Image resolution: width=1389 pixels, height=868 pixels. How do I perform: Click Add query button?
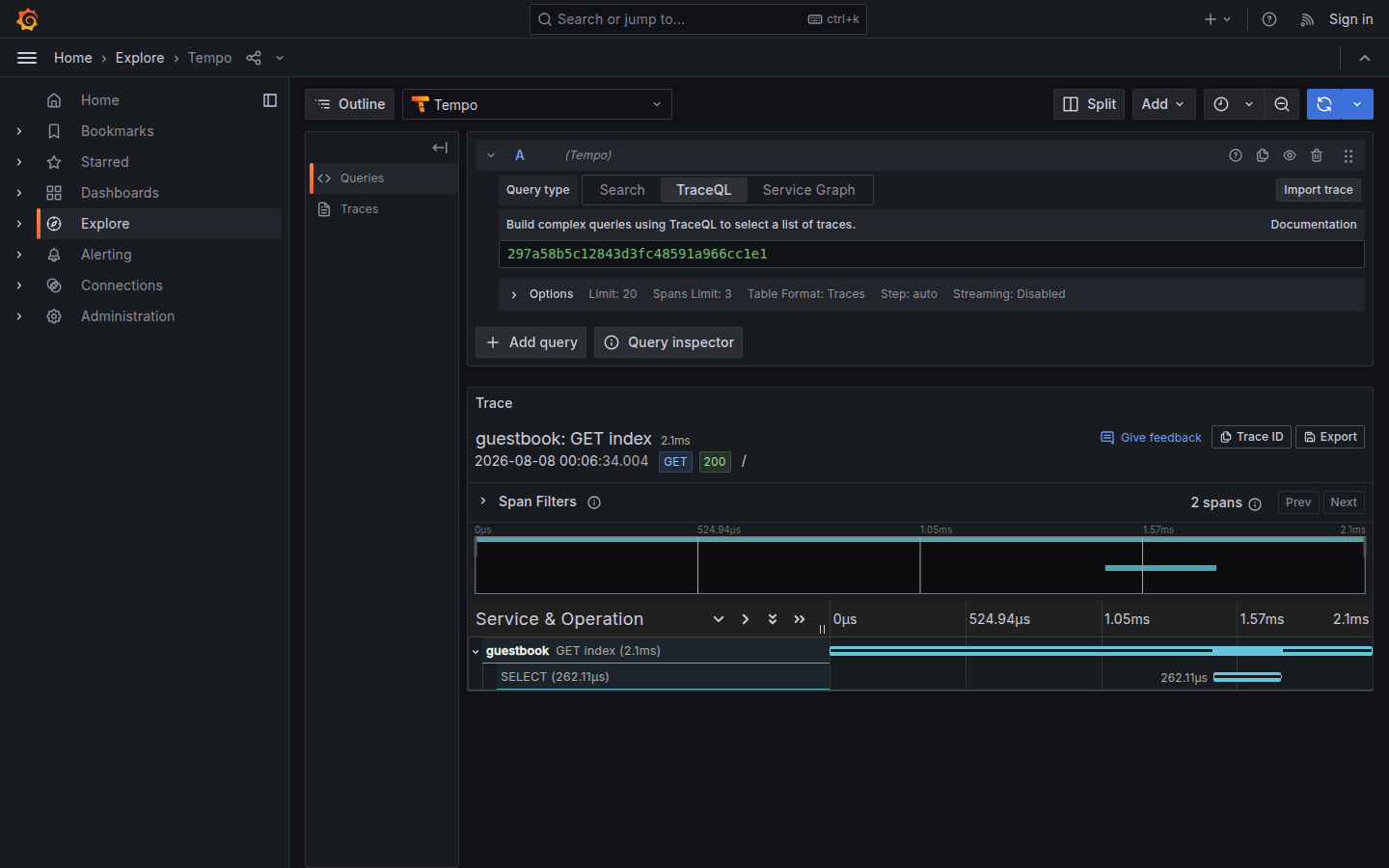point(531,342)
